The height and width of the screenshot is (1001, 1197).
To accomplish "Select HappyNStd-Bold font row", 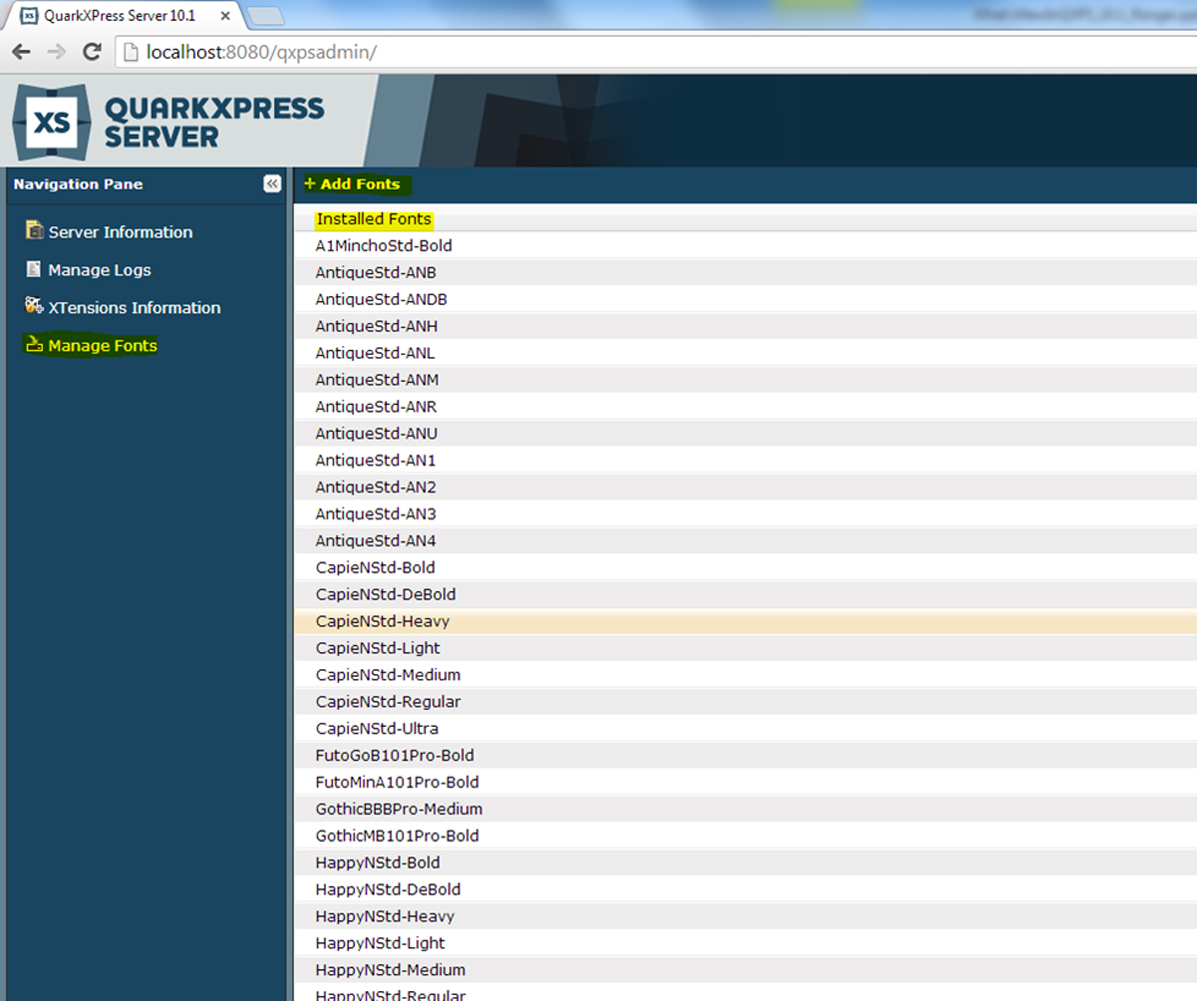I will tap(746, 863).
